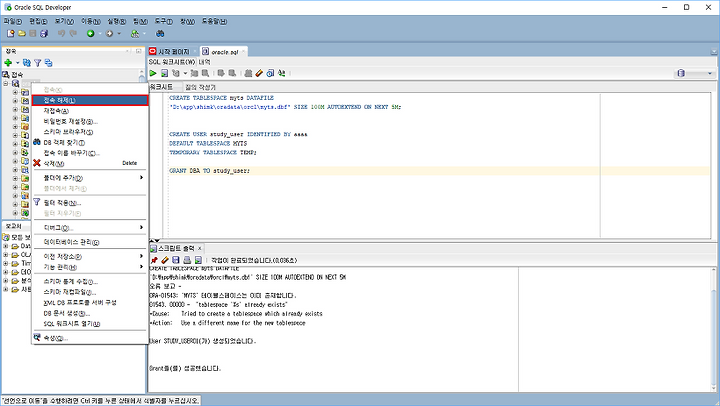Screen dimensions: 720x406
Task: Switch to the '시작 페이지' tab
Action: coord(174,51)
